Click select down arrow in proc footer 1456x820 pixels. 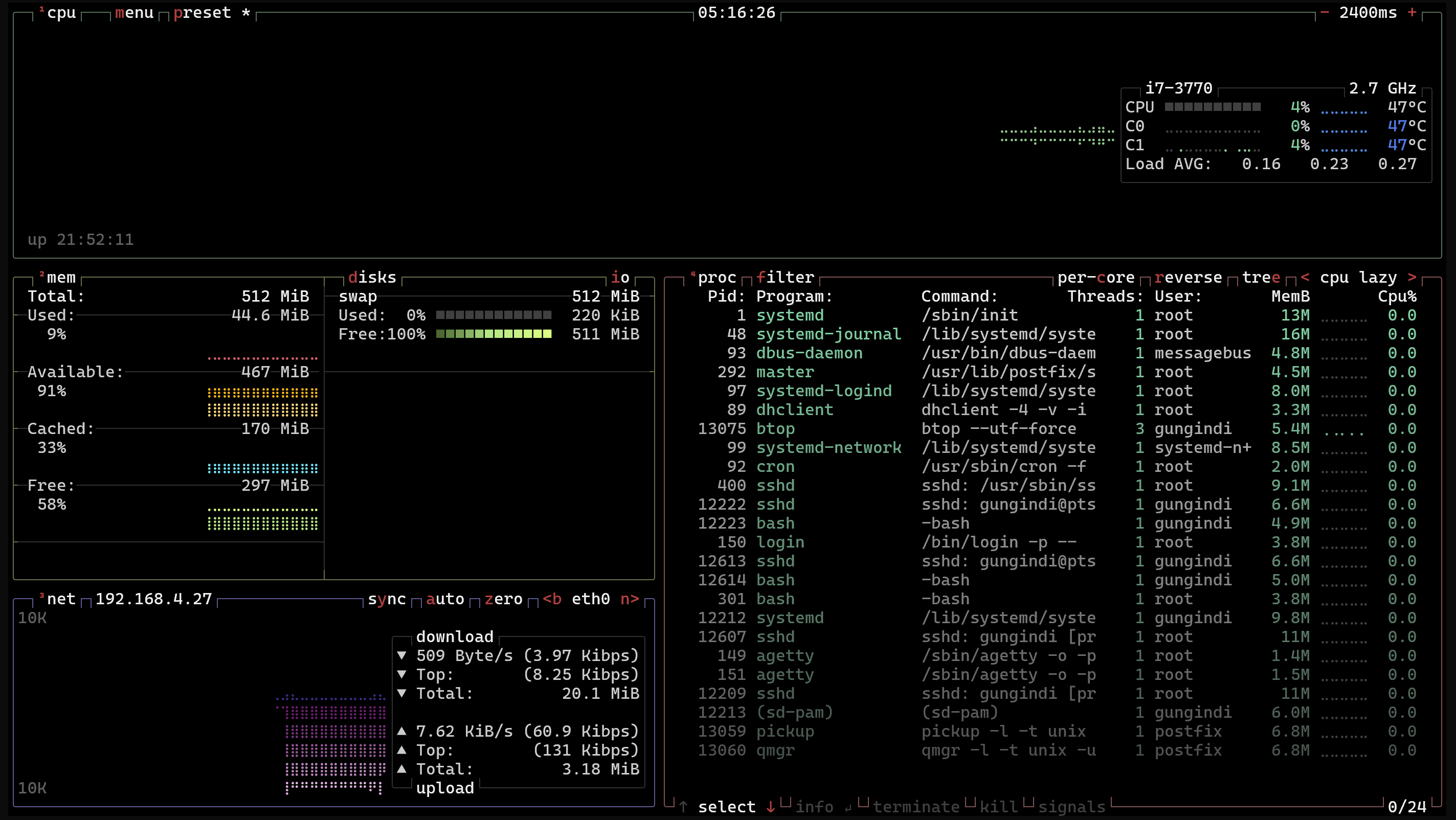(770, 807)
